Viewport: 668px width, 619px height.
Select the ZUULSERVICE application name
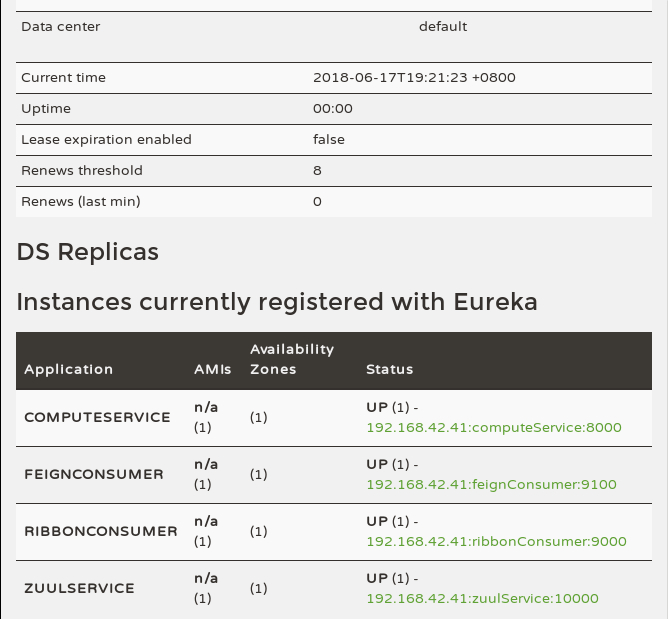(79, 588)
